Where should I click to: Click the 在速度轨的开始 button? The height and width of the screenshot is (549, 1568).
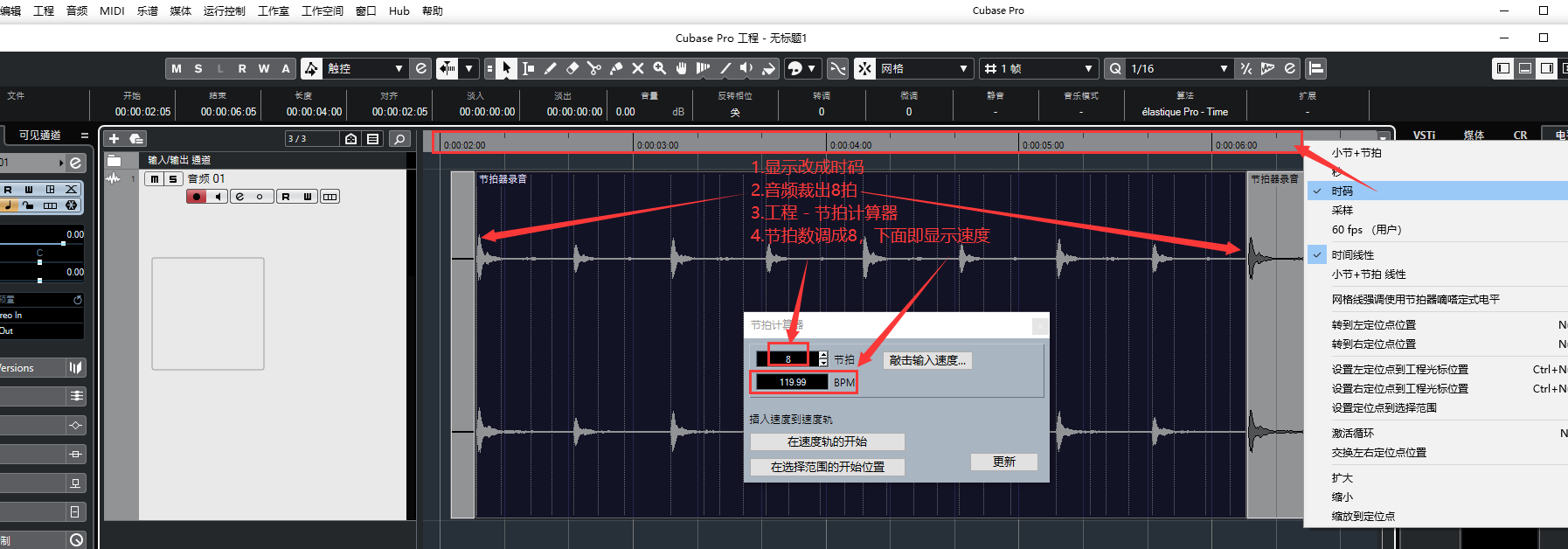tap(827, 441)
